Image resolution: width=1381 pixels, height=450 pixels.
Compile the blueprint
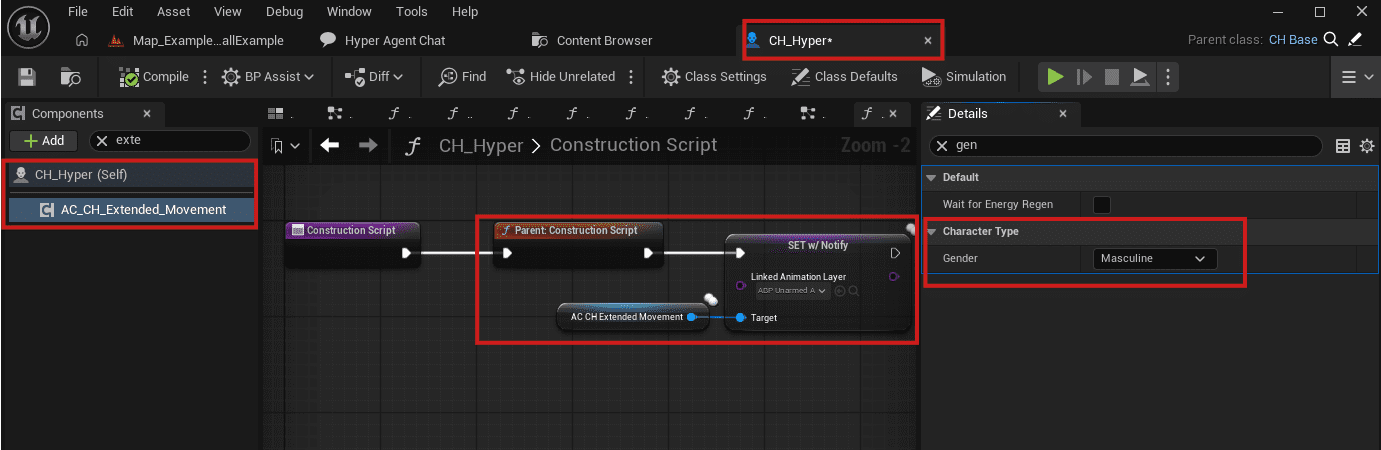(x=153, y=77)
